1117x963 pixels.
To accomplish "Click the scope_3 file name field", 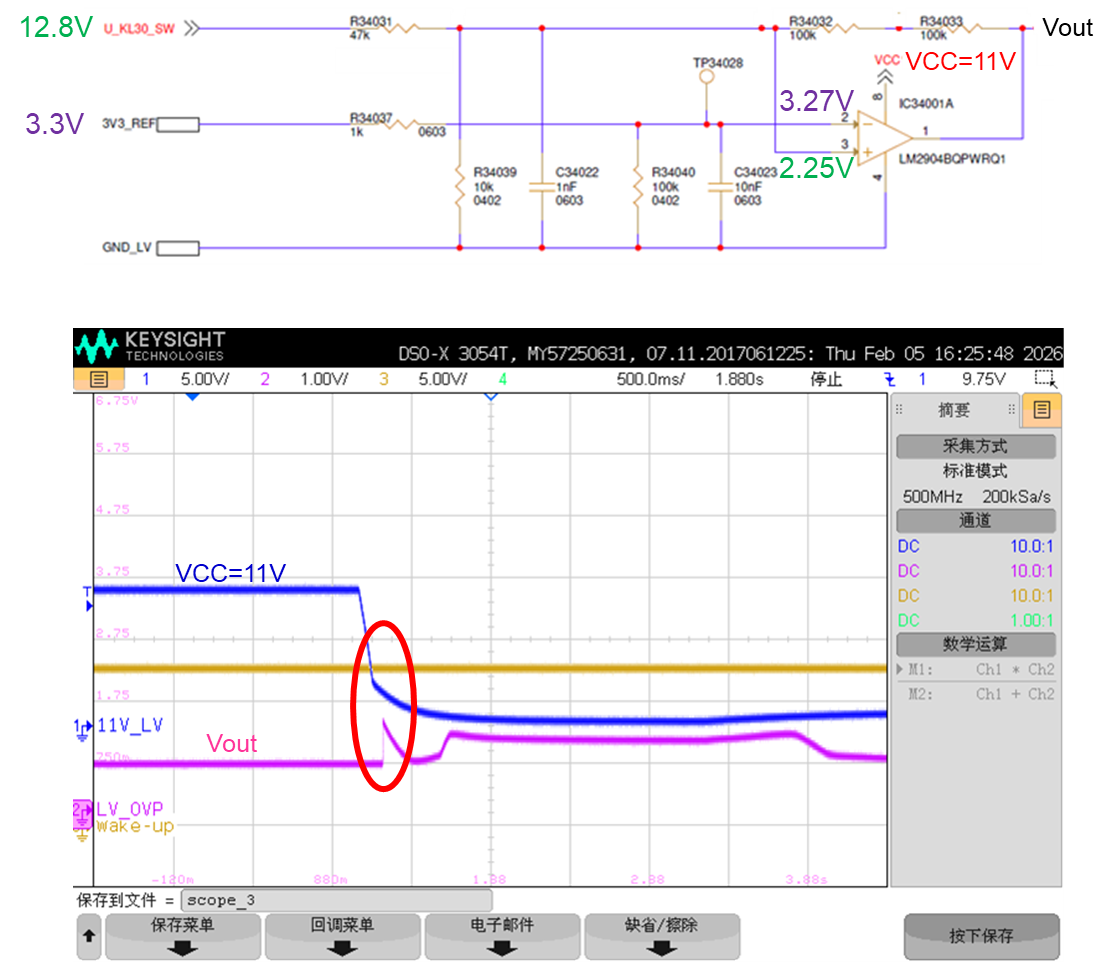I will tap(336, 900).
